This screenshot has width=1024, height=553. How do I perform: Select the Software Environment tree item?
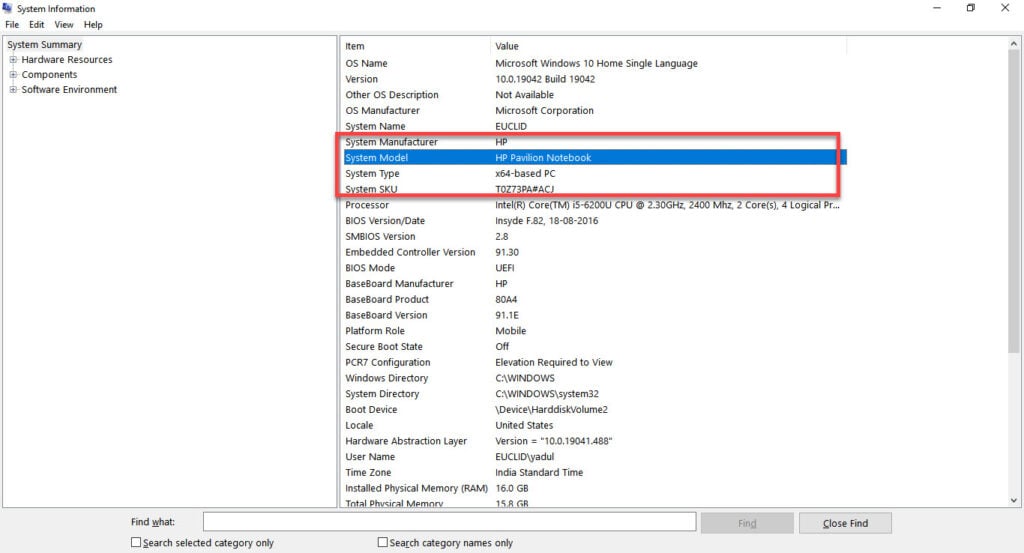pos(69,89)
